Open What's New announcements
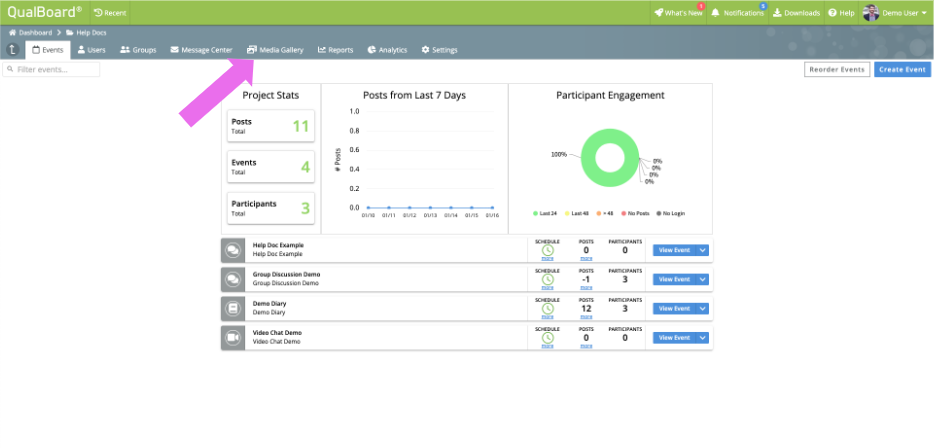The image size is (934, 448). point(678,13)
